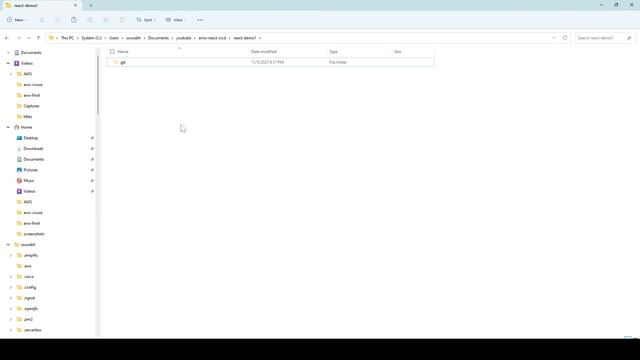The width and height of the screenshot is (640, 360).
Task: Click the Delete trash icon
Action: pos(122,20)
